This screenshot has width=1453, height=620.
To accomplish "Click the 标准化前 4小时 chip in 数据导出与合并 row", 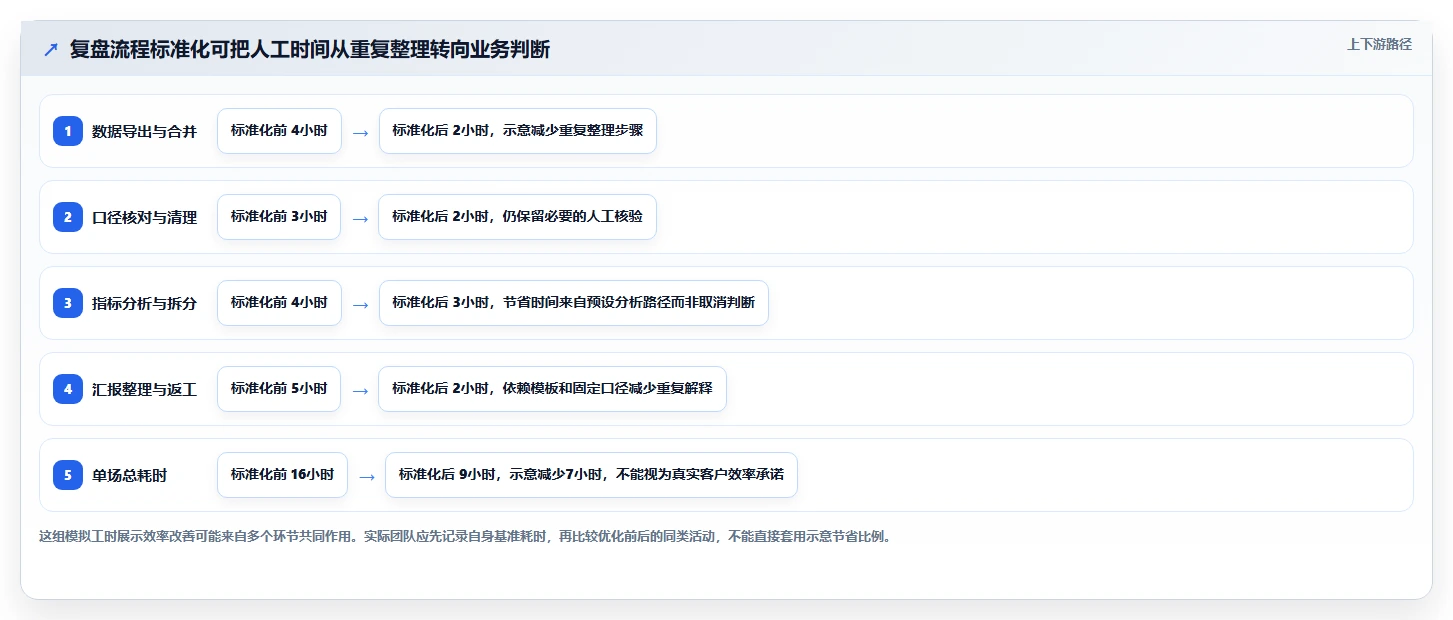I will tap(279, 131).
